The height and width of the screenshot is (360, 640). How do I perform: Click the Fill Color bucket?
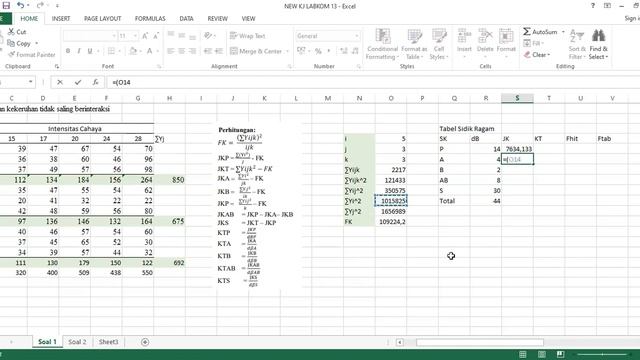pos(133,51)
